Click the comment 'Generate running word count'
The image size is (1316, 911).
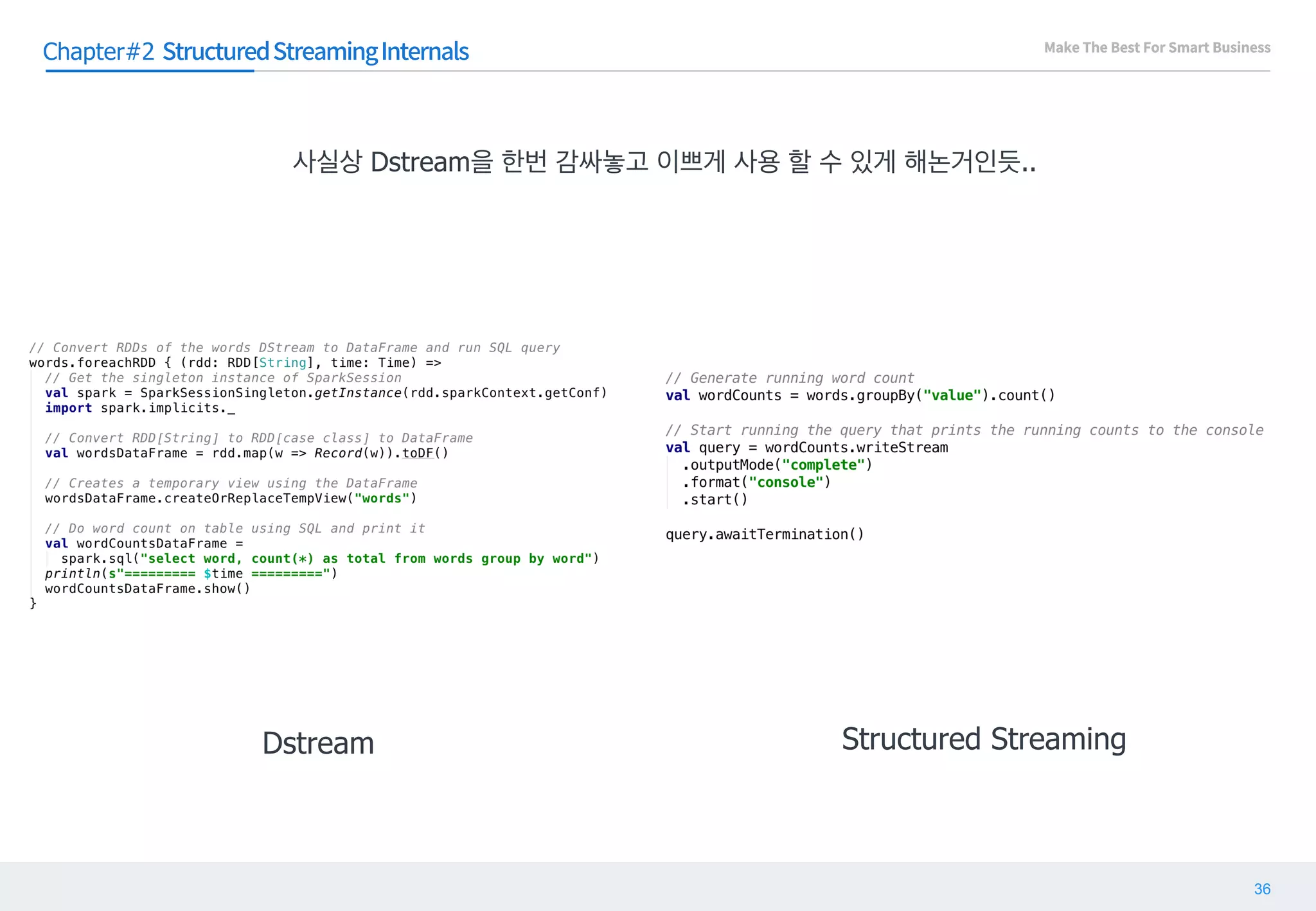pos(790,378)
